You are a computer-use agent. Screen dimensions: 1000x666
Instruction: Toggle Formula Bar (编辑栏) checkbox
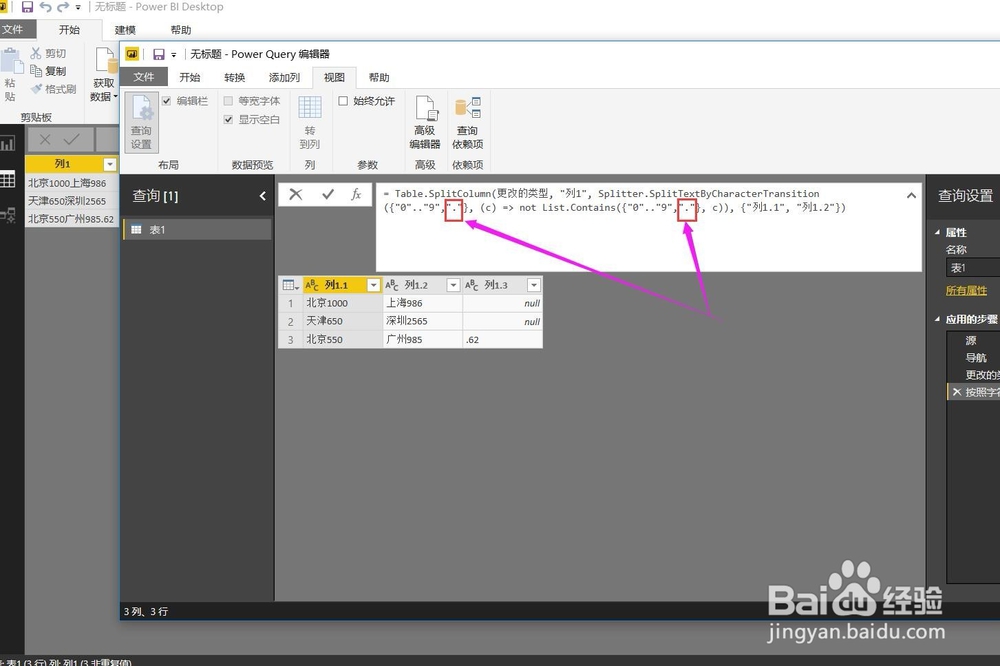pyautogui.click(x=166, y=101)
